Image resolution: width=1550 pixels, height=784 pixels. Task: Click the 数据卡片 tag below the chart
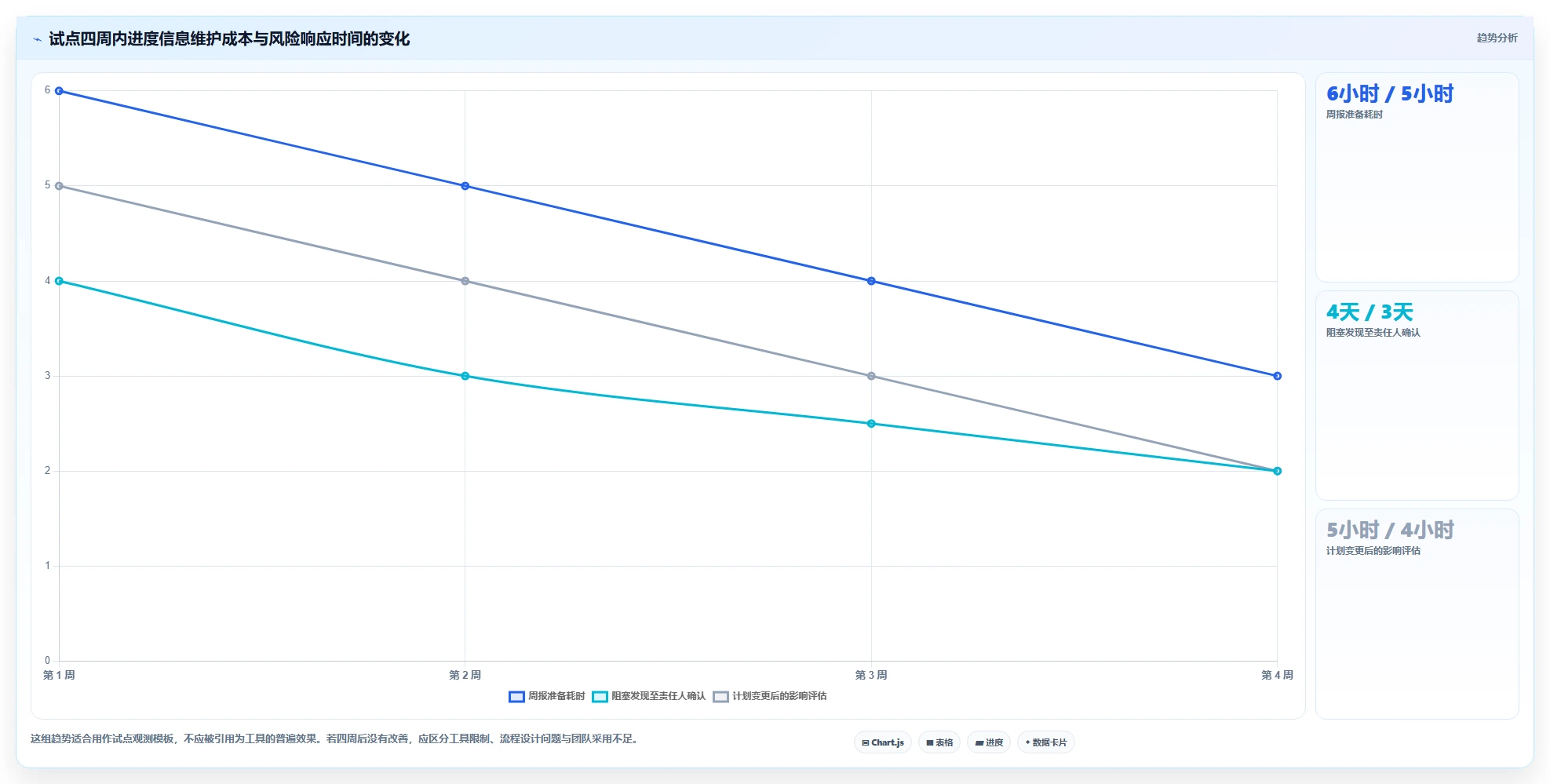click(x=1046, y=742)
